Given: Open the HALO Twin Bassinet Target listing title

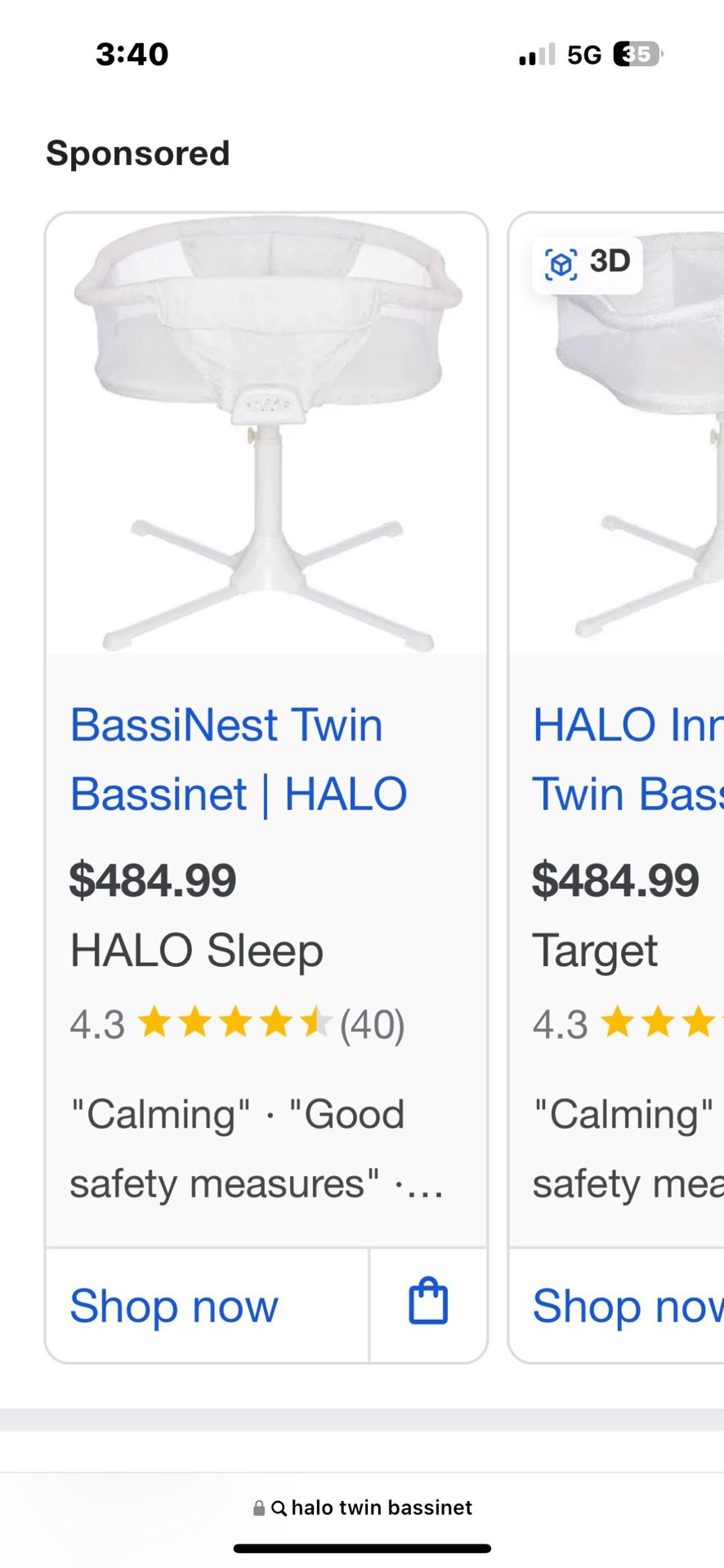Looking at the screenshot, I should pos(628,759).
